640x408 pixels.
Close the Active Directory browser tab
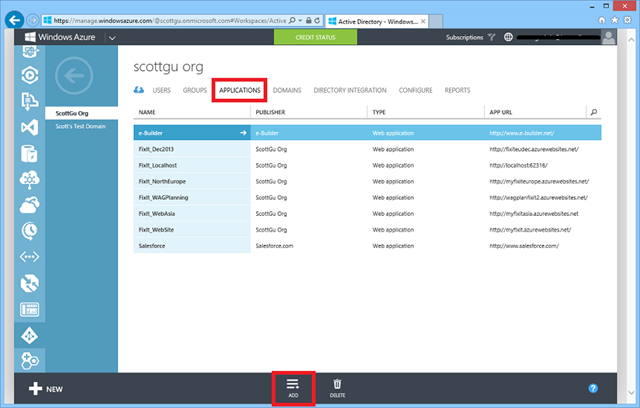tap(423, 21)
